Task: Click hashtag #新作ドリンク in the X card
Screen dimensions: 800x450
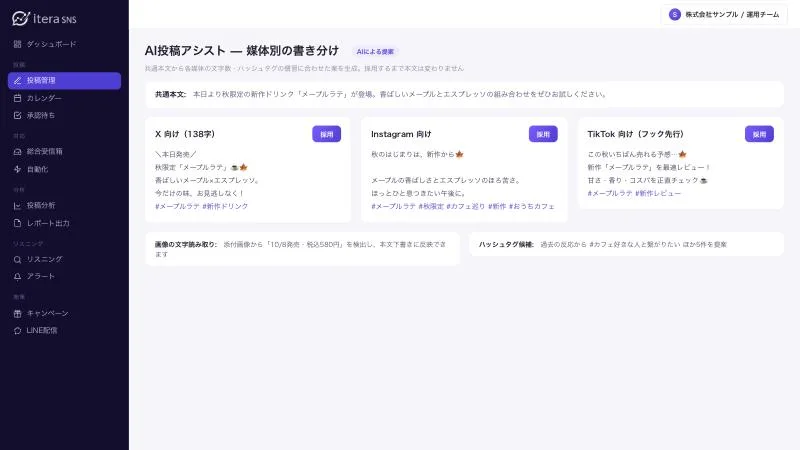Action: click(225, 206)
